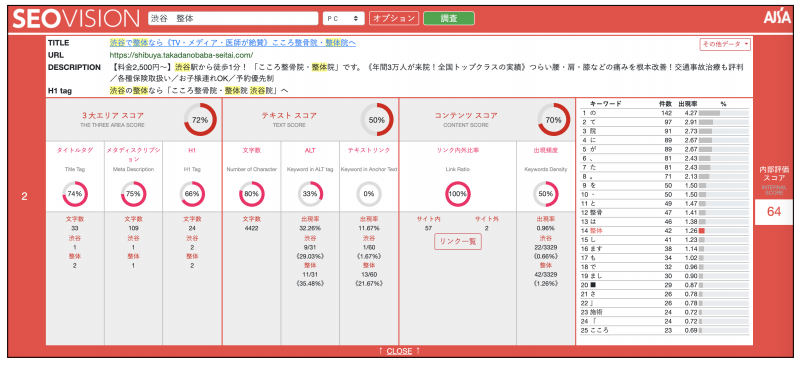Image resolution: width=801 pixels, height=365 pixels.
Task: Click the CLOSE link at bottom
Action: click(x=399, y=351)
